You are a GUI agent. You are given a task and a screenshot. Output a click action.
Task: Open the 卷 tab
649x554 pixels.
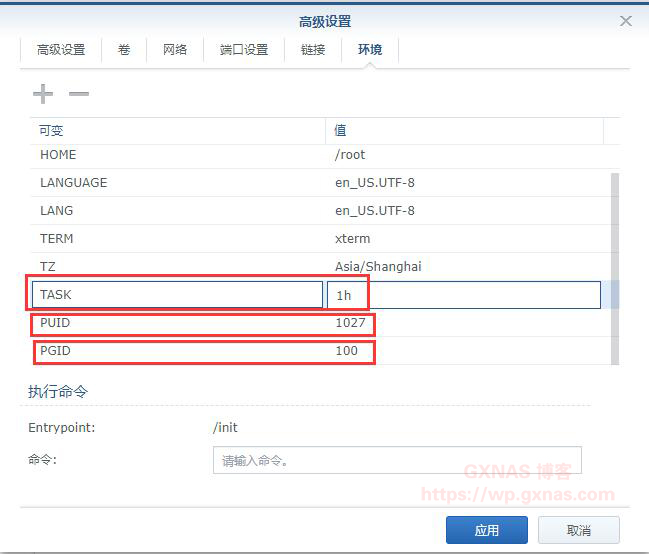124,49
